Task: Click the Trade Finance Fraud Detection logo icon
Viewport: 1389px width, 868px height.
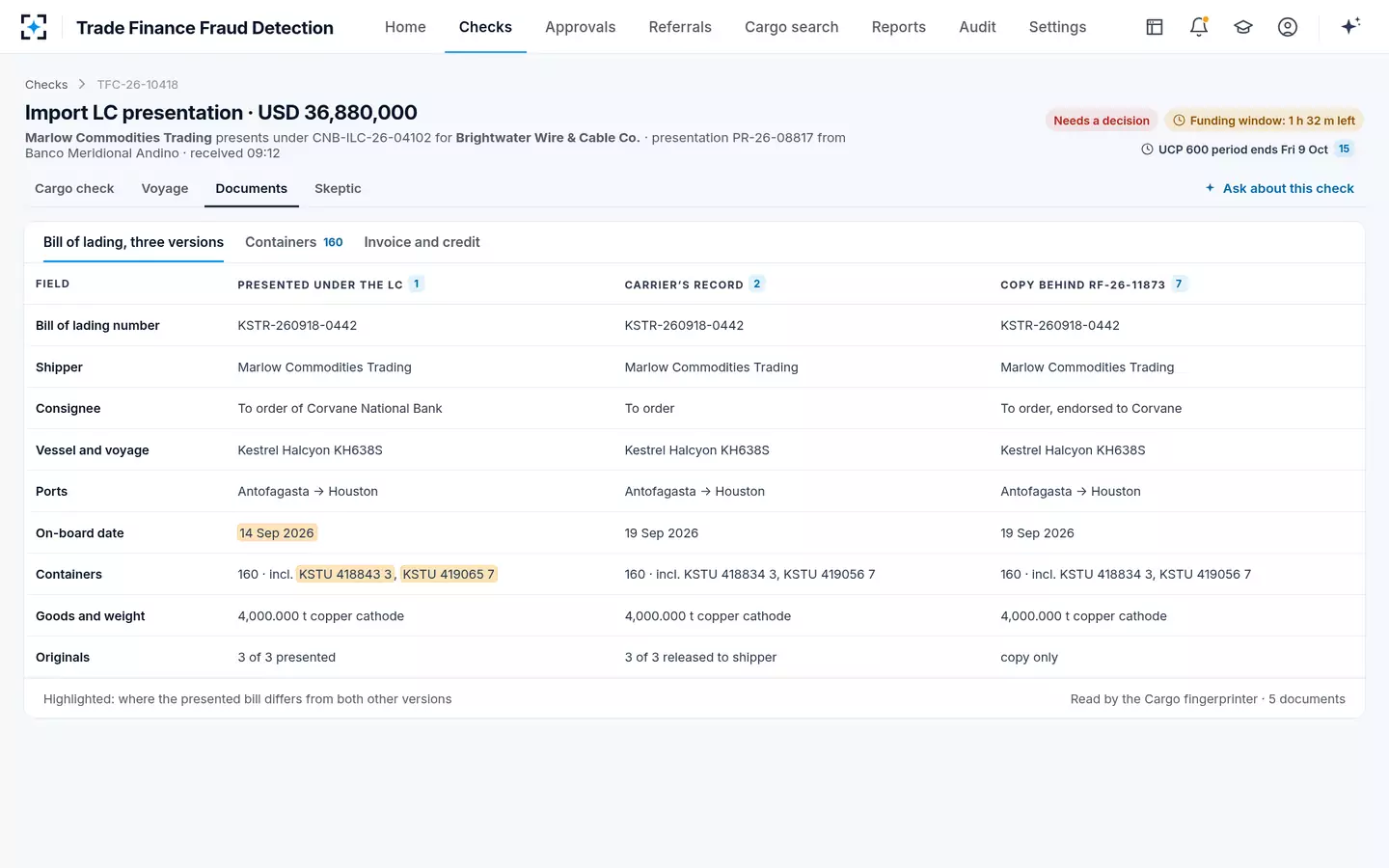Action: [x=34, y=27]
